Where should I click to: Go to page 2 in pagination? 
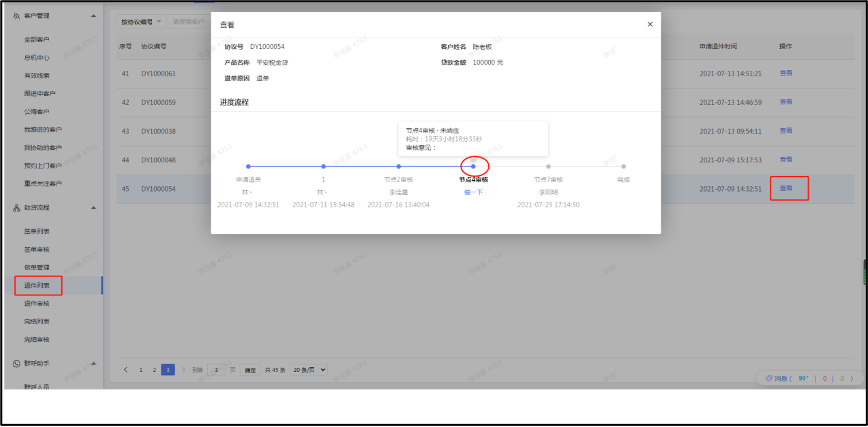(x=154, y=369)
